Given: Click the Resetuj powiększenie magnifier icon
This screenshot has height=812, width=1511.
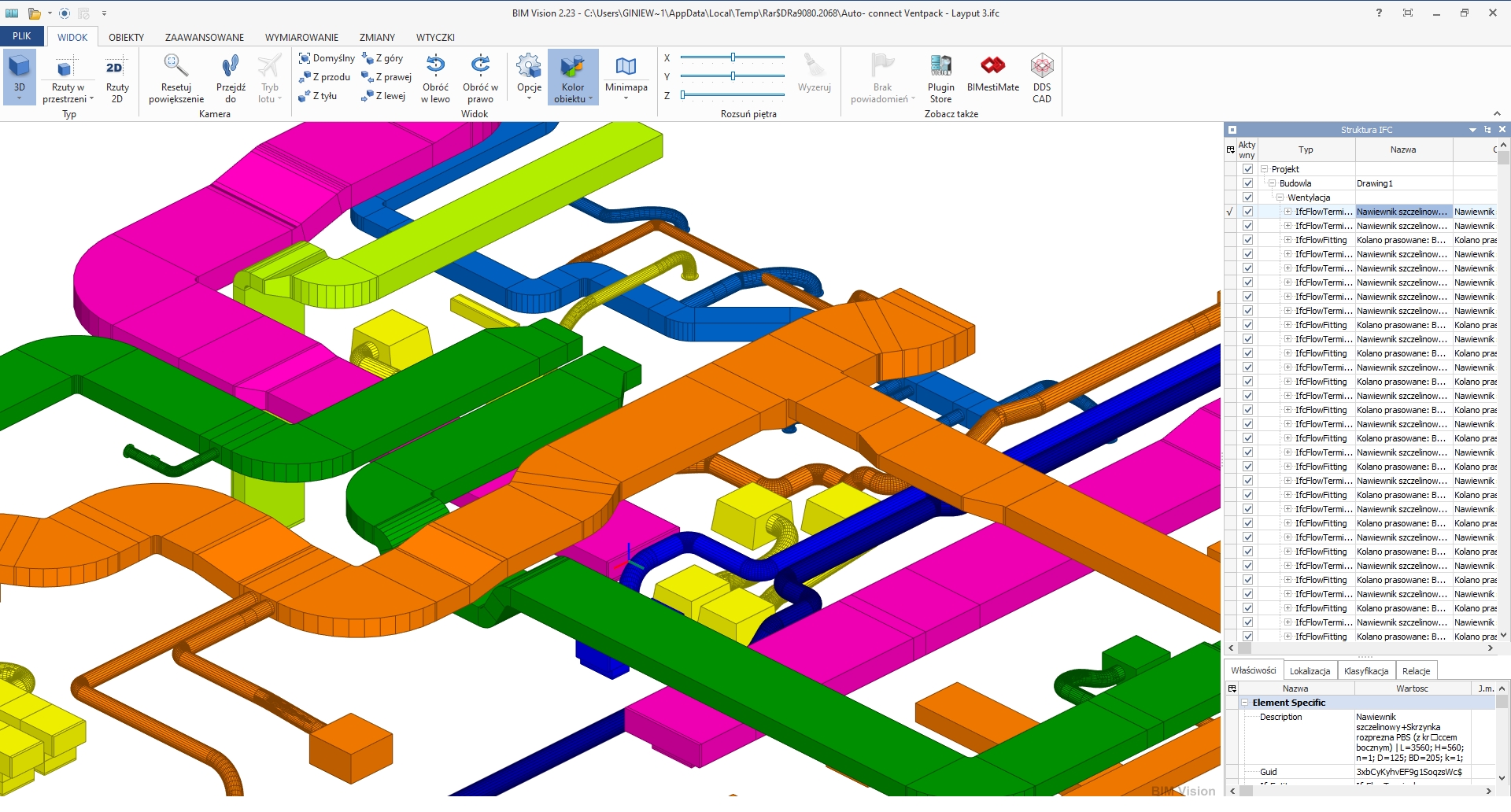Looking at the screenshot, I should pyautogui.click(x=175, y=66).
